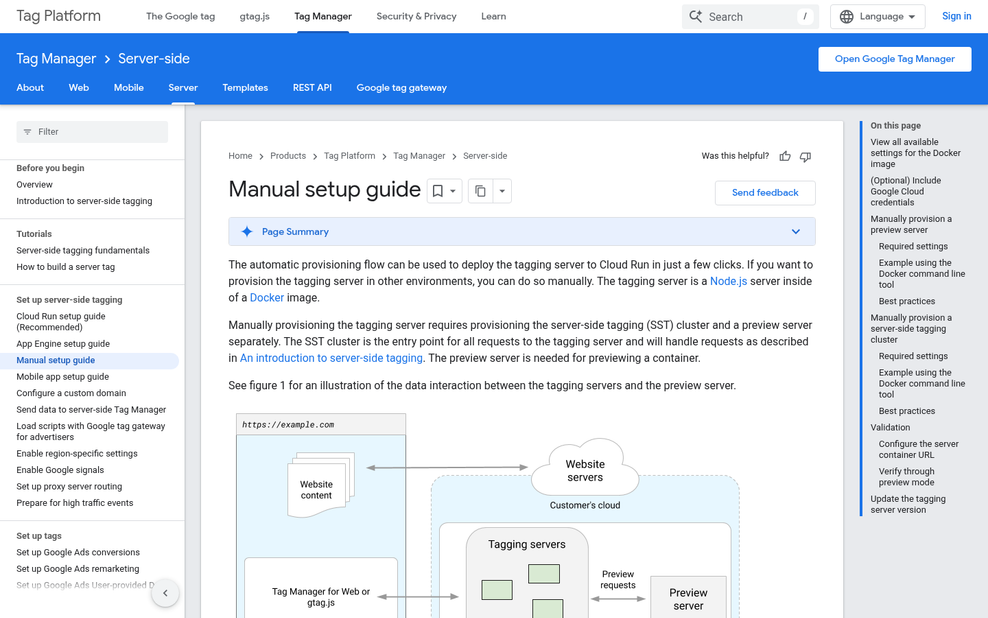Open Overview in the sidebar

35,185
